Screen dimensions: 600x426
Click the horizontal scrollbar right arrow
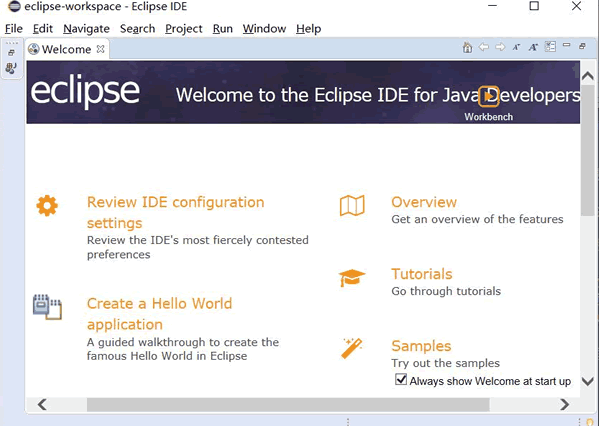[565, 405]
